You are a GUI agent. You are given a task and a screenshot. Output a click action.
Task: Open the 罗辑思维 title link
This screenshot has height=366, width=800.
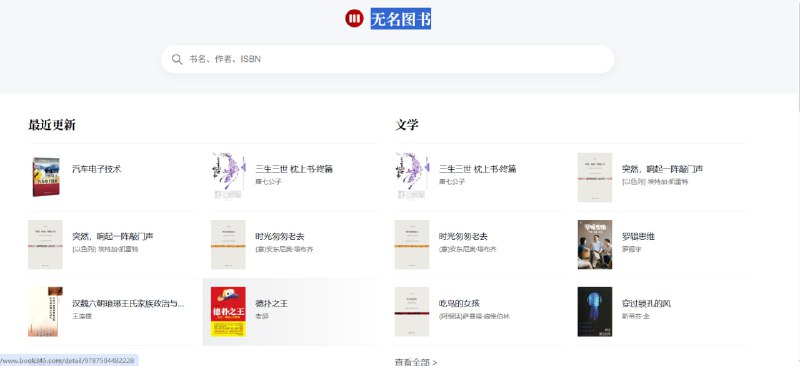638,236
